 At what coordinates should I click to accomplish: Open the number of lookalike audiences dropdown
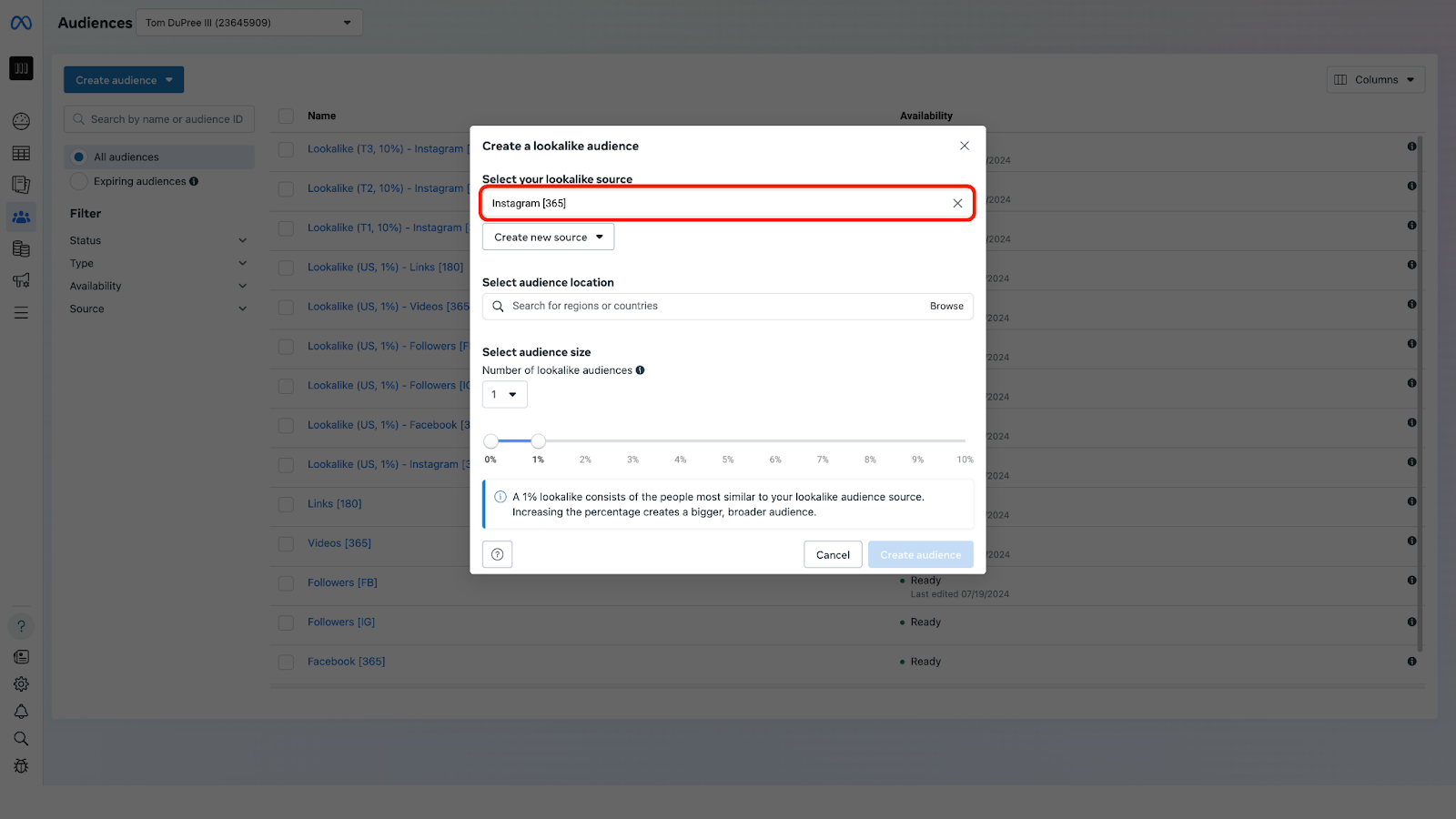[504, 394]
